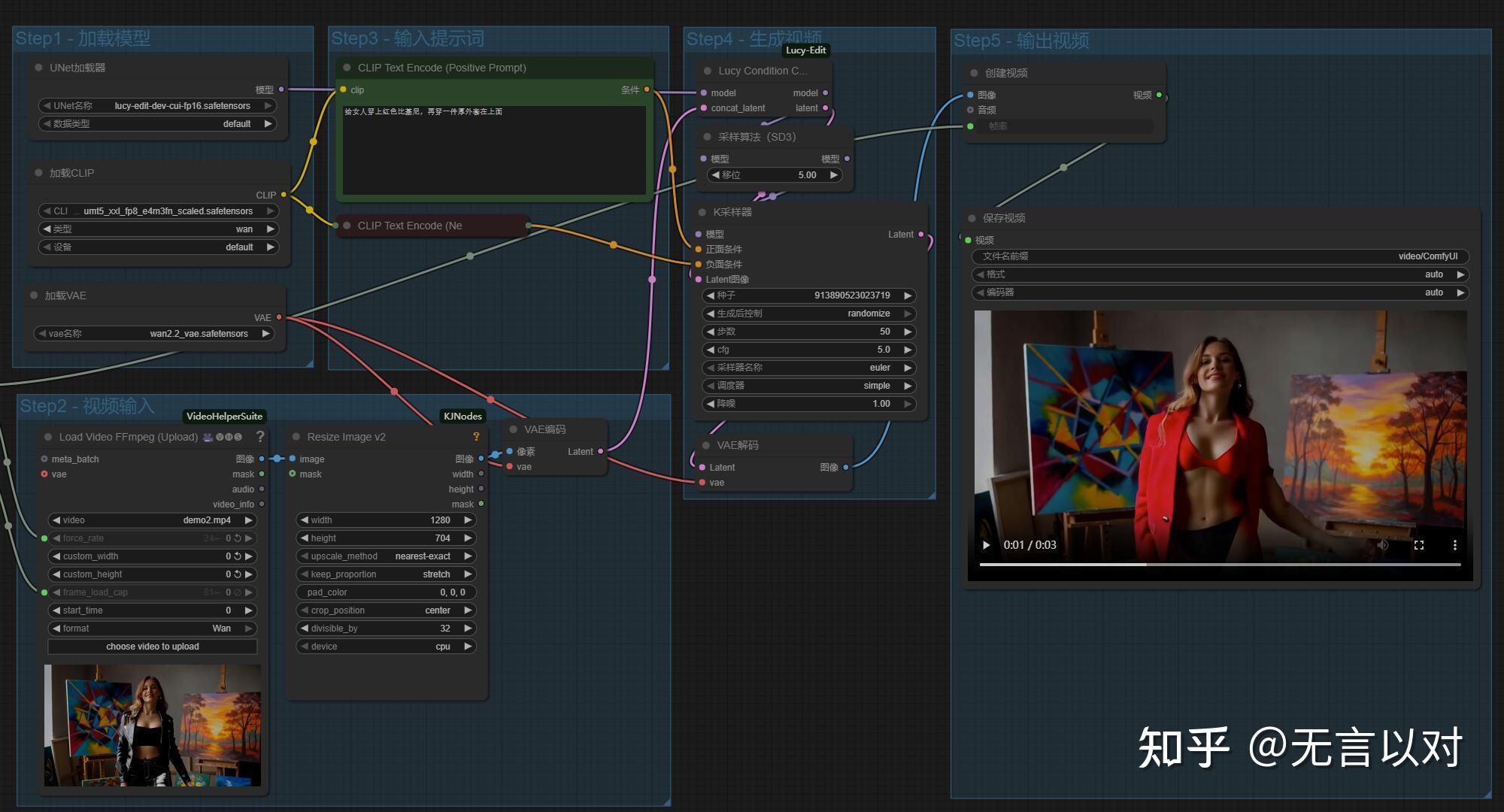The height and width of the screenshot is (812, 1504).
Task: Reset custom_width value using its reset icon
Action: pyautogui.click(x=238, y=556)
